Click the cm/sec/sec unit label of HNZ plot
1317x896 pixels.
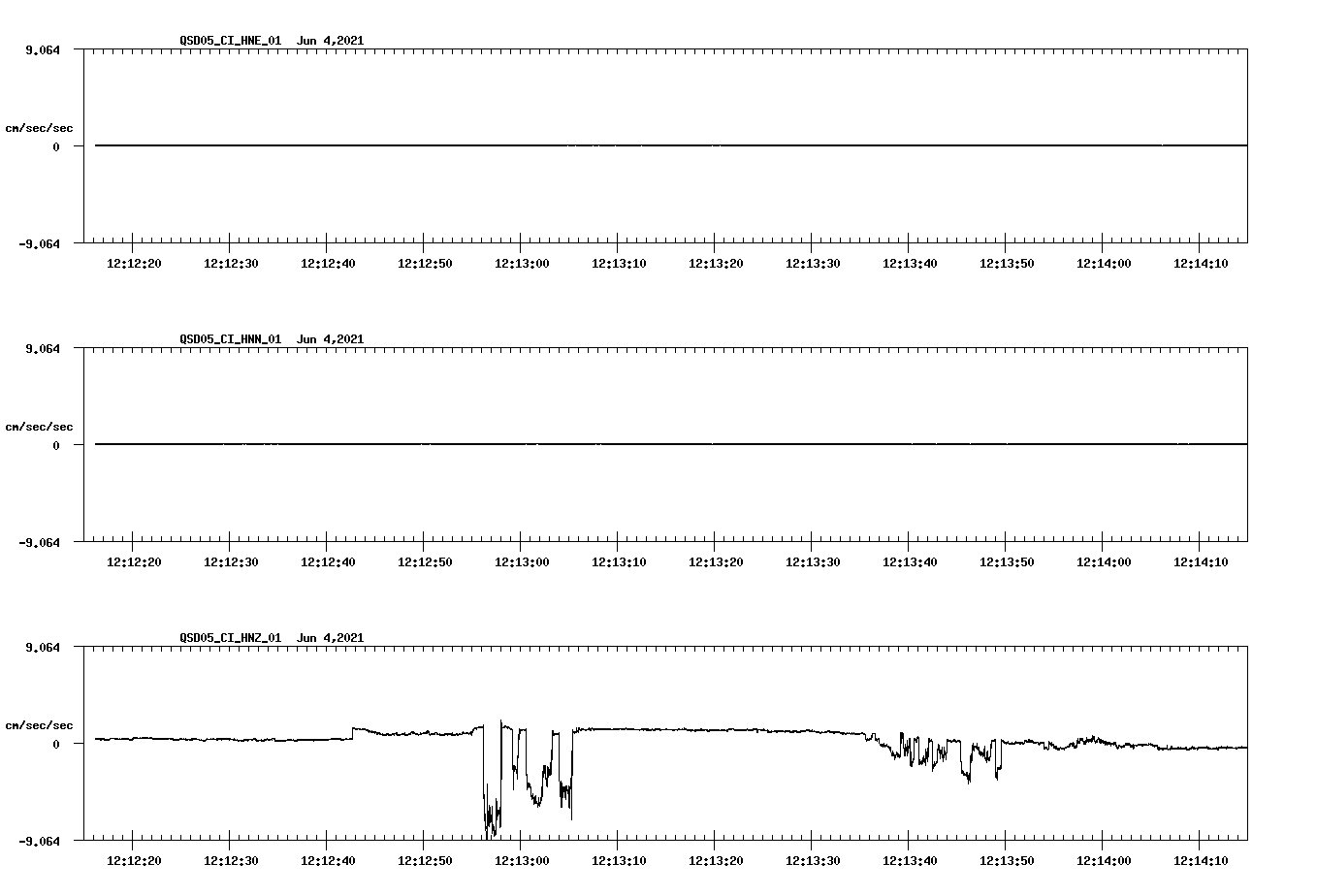click(x=39, y=725)
